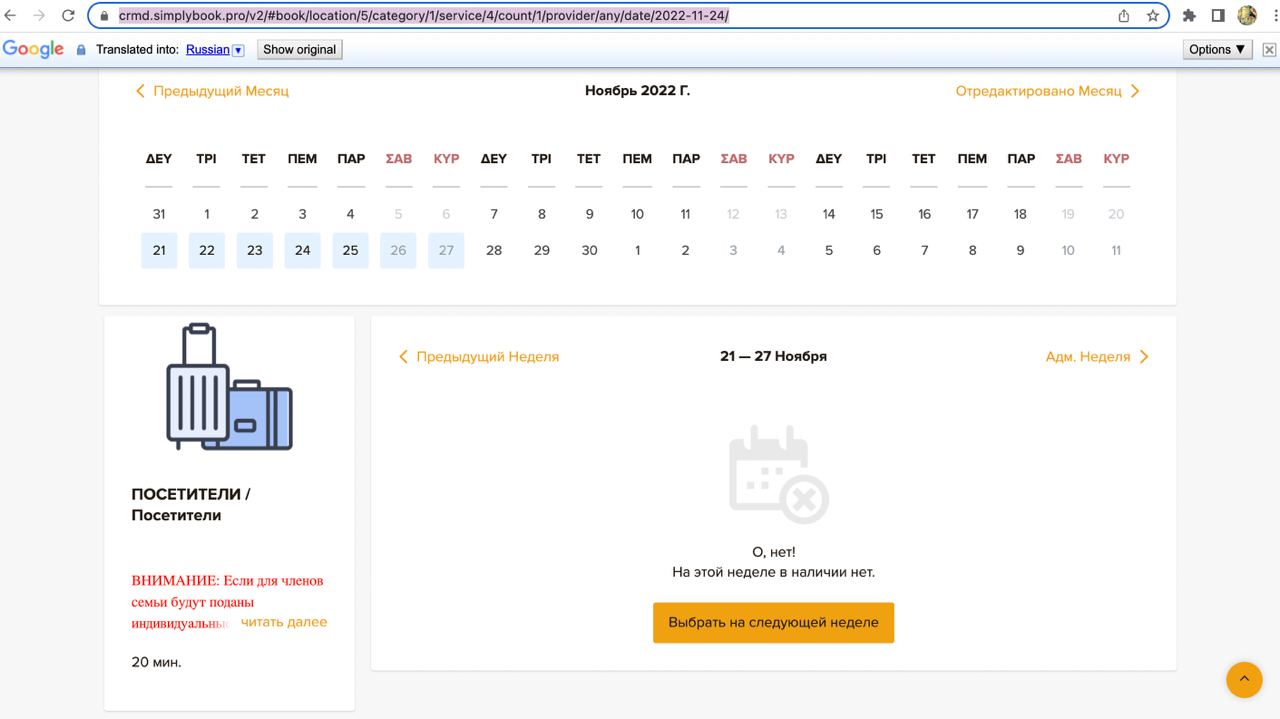Open the extensions puzzle icon
This screenshot has height=719, width=1280.
(1189, 16)
